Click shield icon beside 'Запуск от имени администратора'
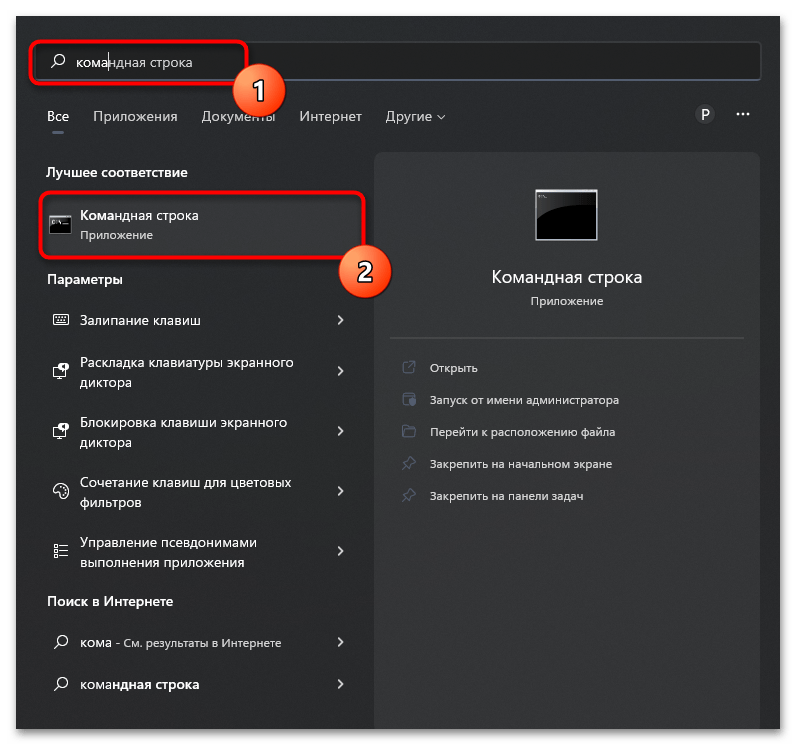796x745 pixels. [409, 399]
